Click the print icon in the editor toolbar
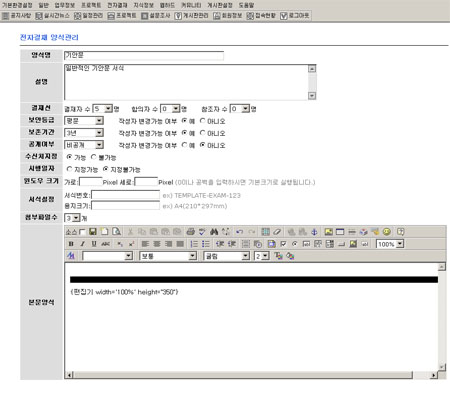 (190, 232)
